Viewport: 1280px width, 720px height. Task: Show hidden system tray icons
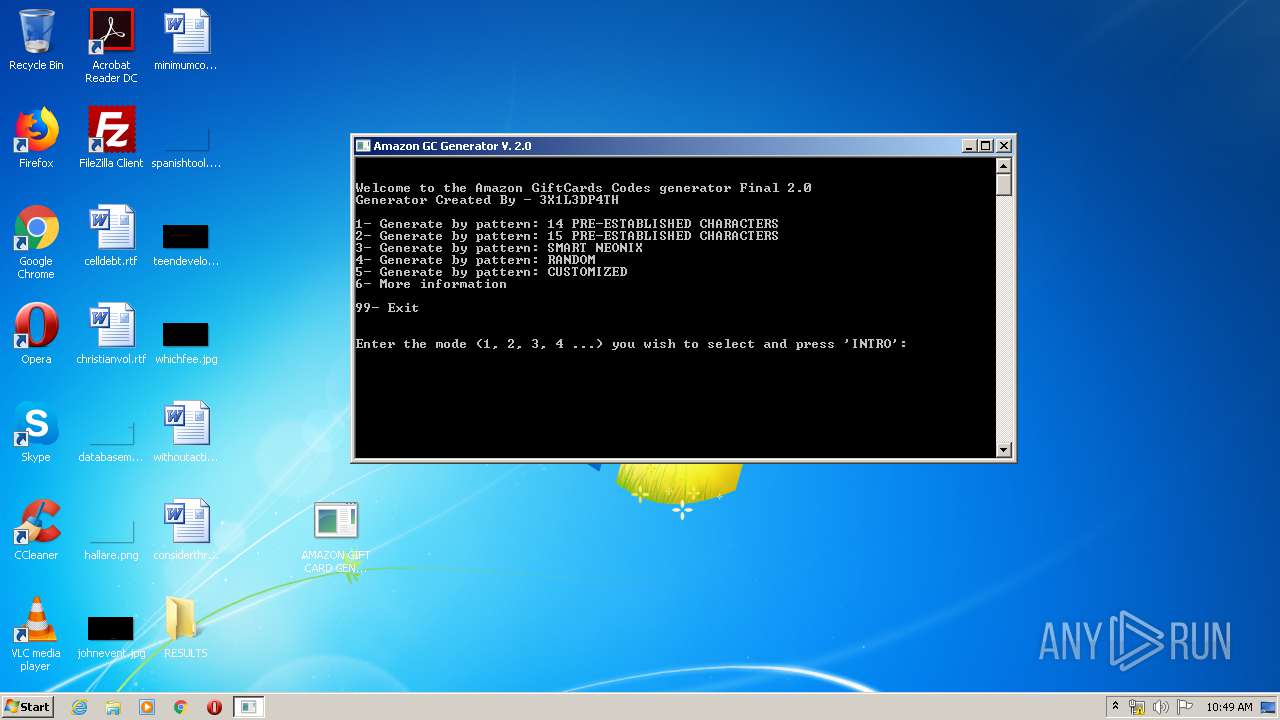1115,707
